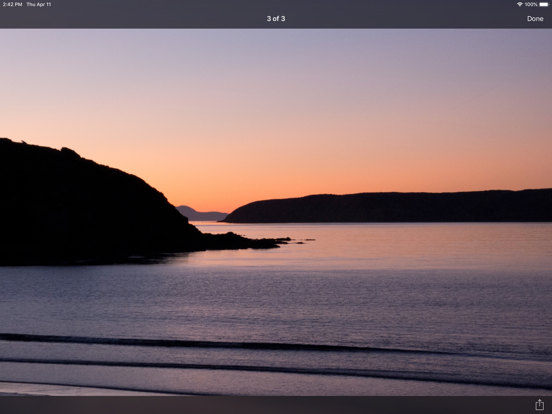The height and width of the screenshot is (414, 552).
Task: Tap the small faint mountain between the headlands
Action: (x=201, y=214)
